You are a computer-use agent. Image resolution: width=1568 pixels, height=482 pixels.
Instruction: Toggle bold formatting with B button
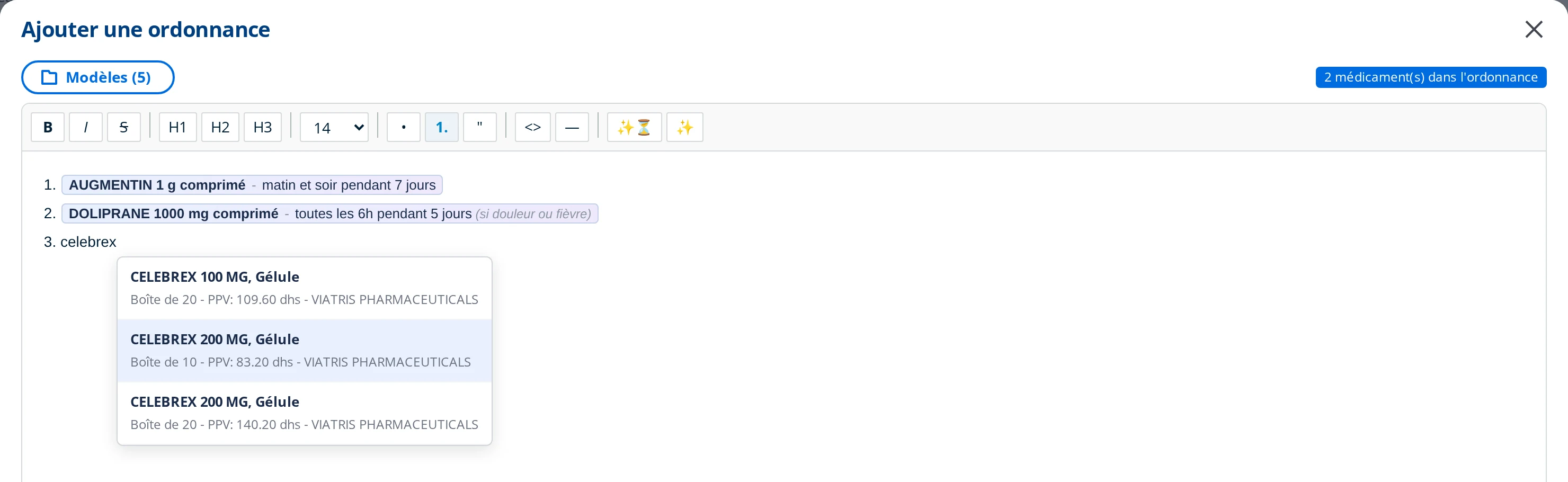tap(48, 127)
